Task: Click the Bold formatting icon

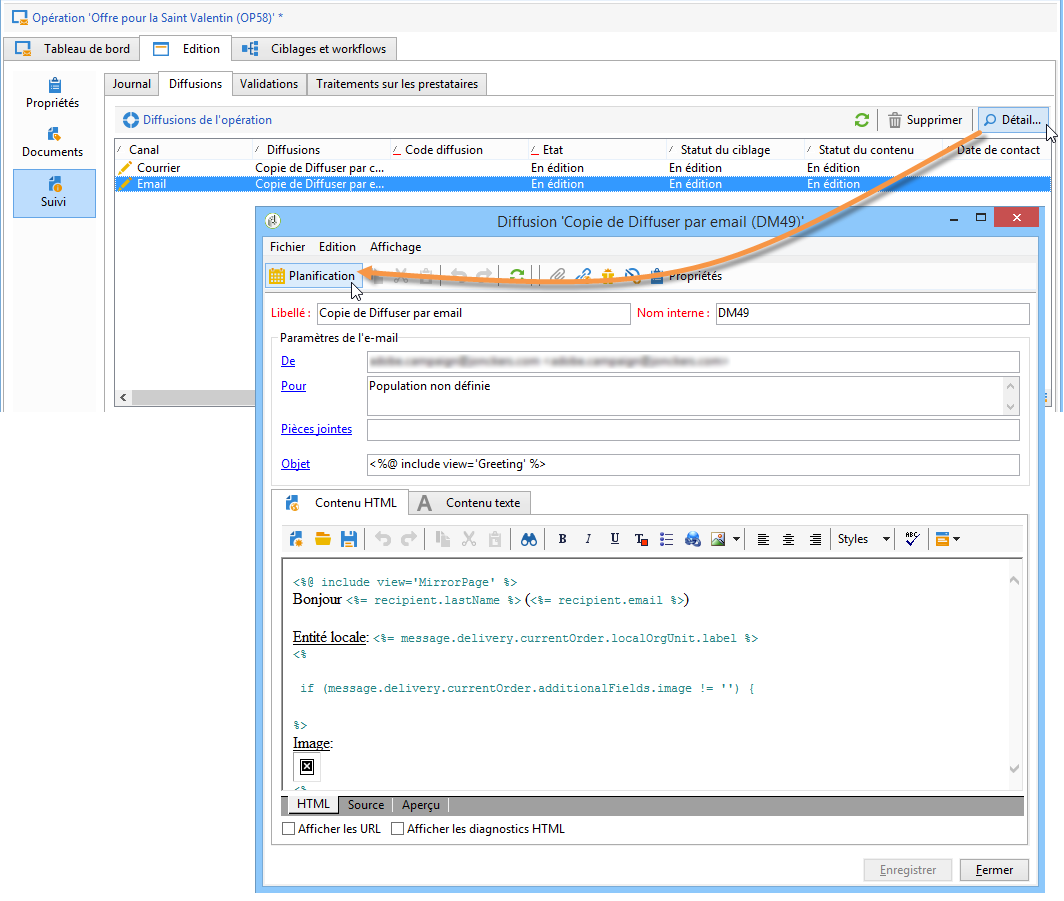Action: [563, 539]
